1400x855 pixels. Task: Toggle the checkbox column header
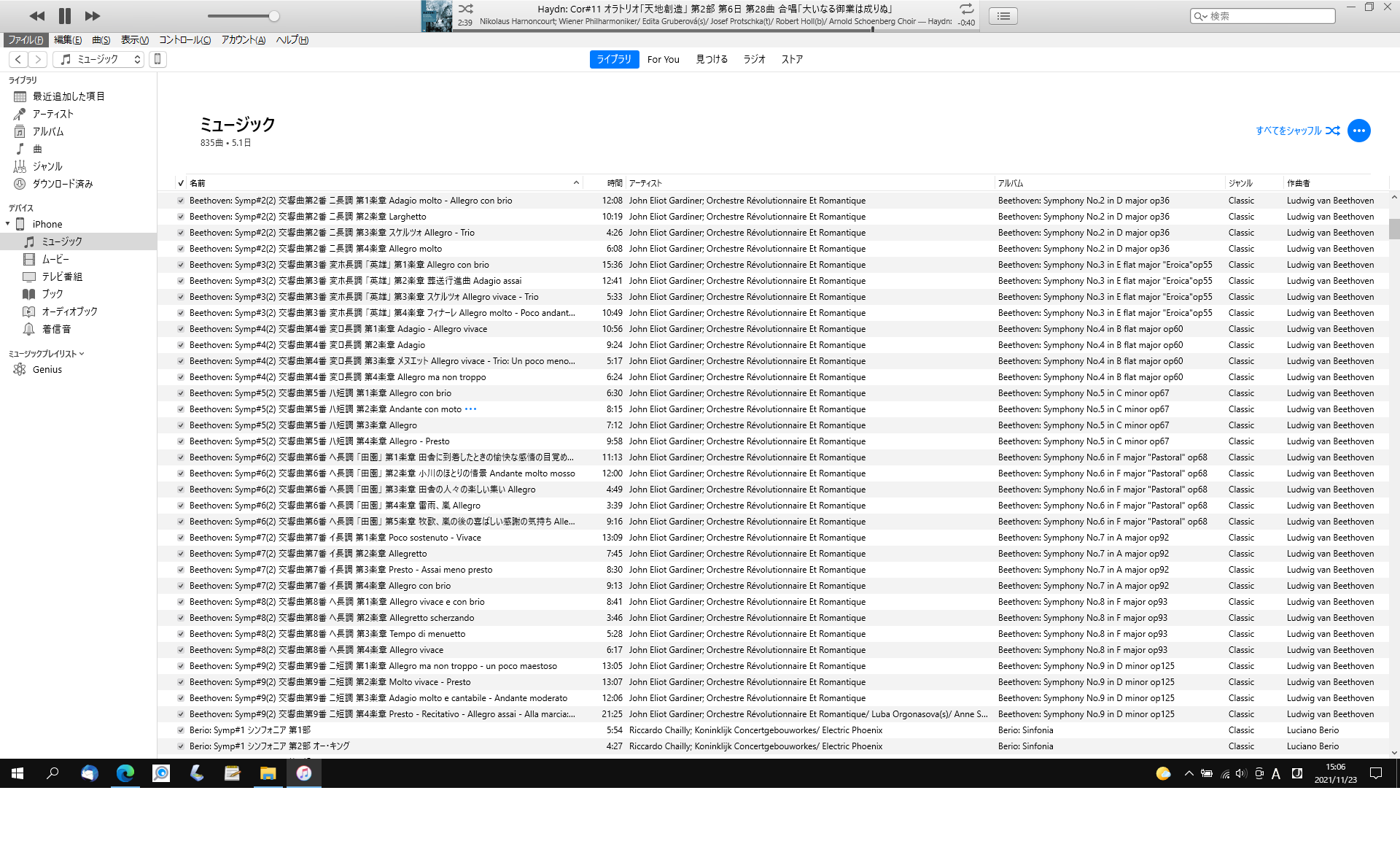(181, 183)
